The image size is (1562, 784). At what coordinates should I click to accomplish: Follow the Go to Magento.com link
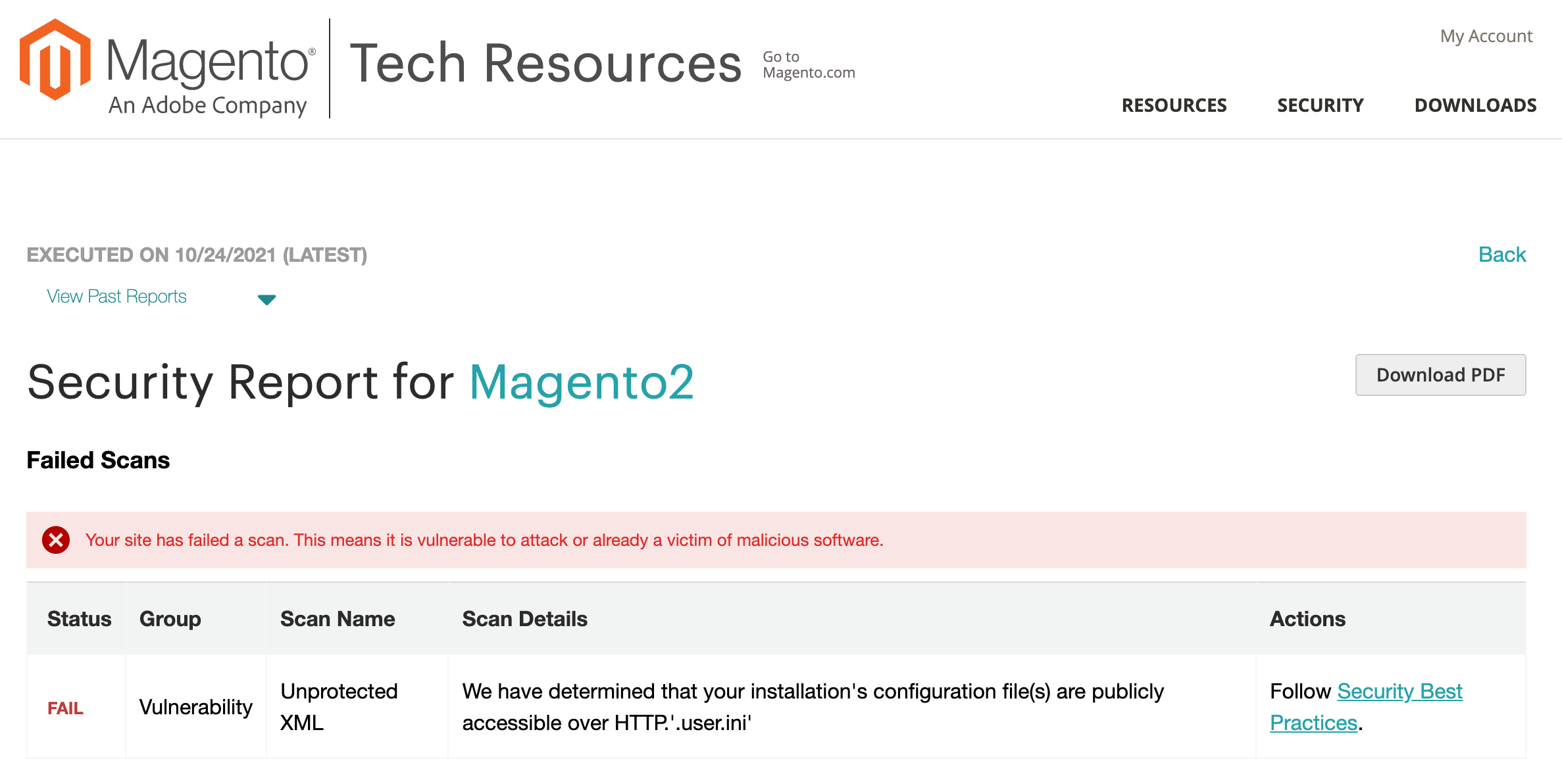(x=809, y=64)
